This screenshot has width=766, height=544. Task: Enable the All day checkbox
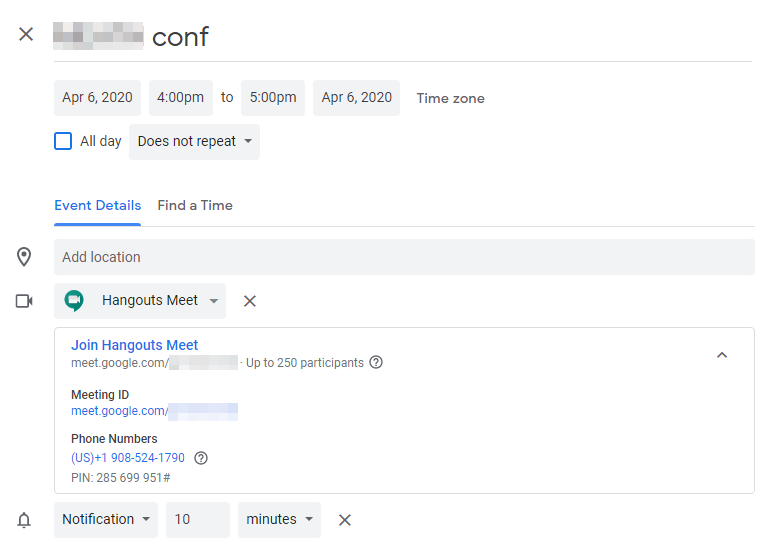63,141
